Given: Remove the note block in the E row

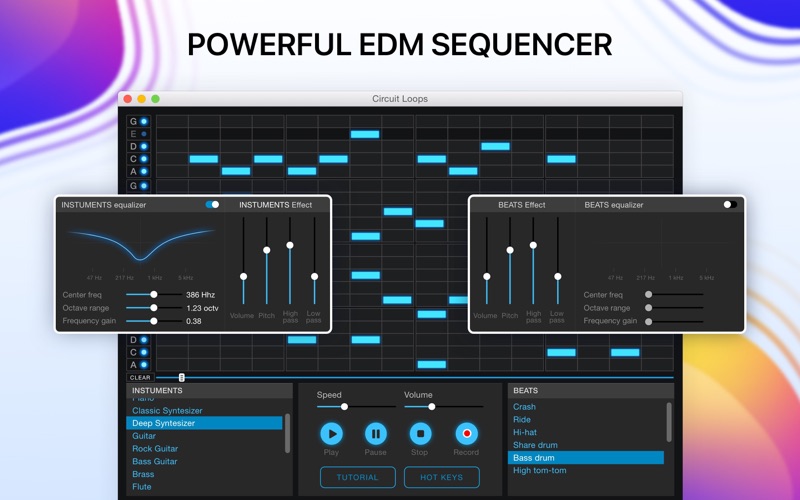Looking at the screenshot, I should click(365, 134).
